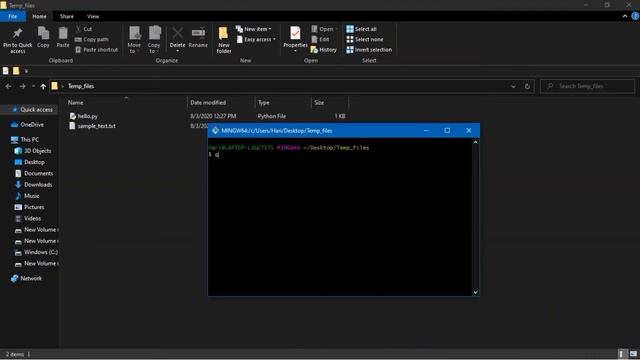The width and height of the screenshot is (640, 360).
Task: Open recent locations dropdown arrow
Action: point(33,86)
